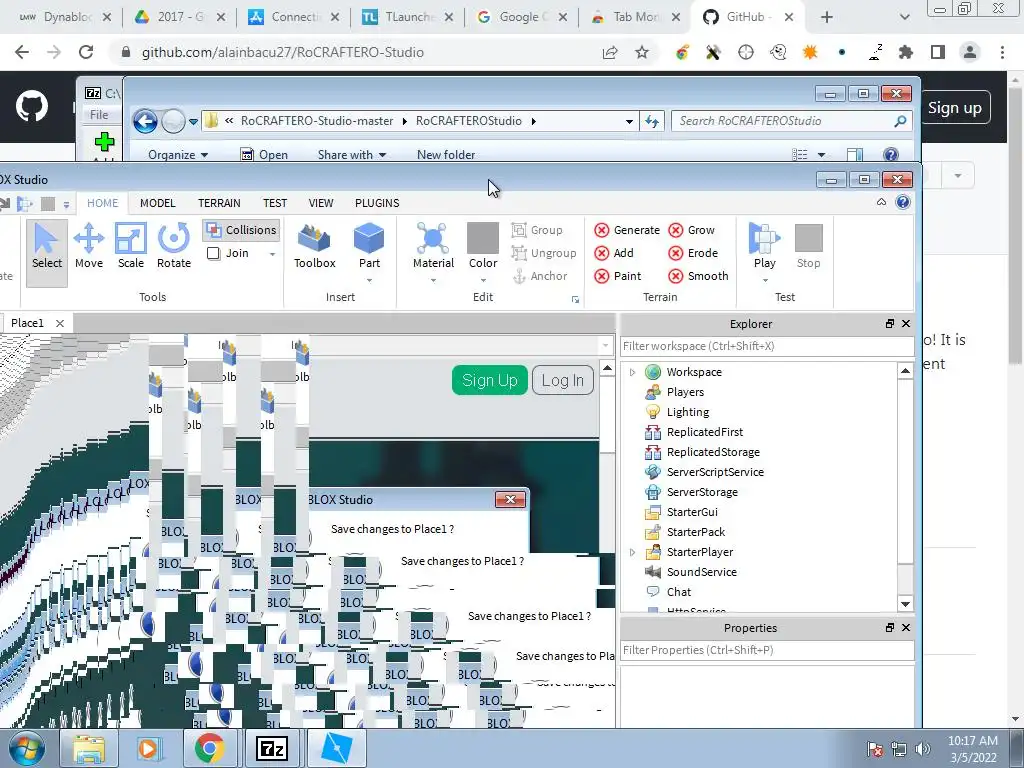Insert a Part
The image size is (1024, 768).
(x=369, y=247)
